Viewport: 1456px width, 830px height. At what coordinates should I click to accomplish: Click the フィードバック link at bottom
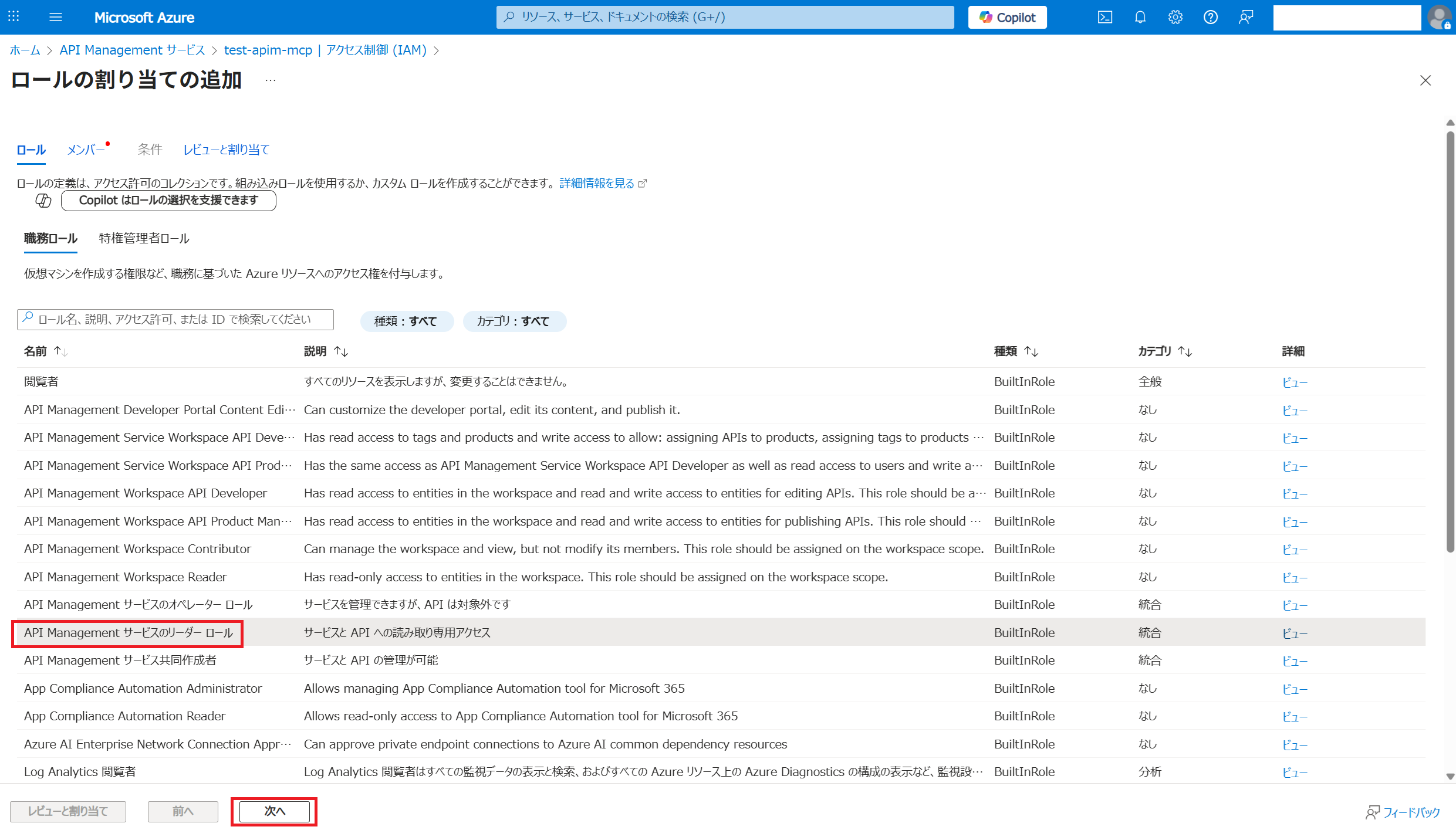[x=1403, y=812]
